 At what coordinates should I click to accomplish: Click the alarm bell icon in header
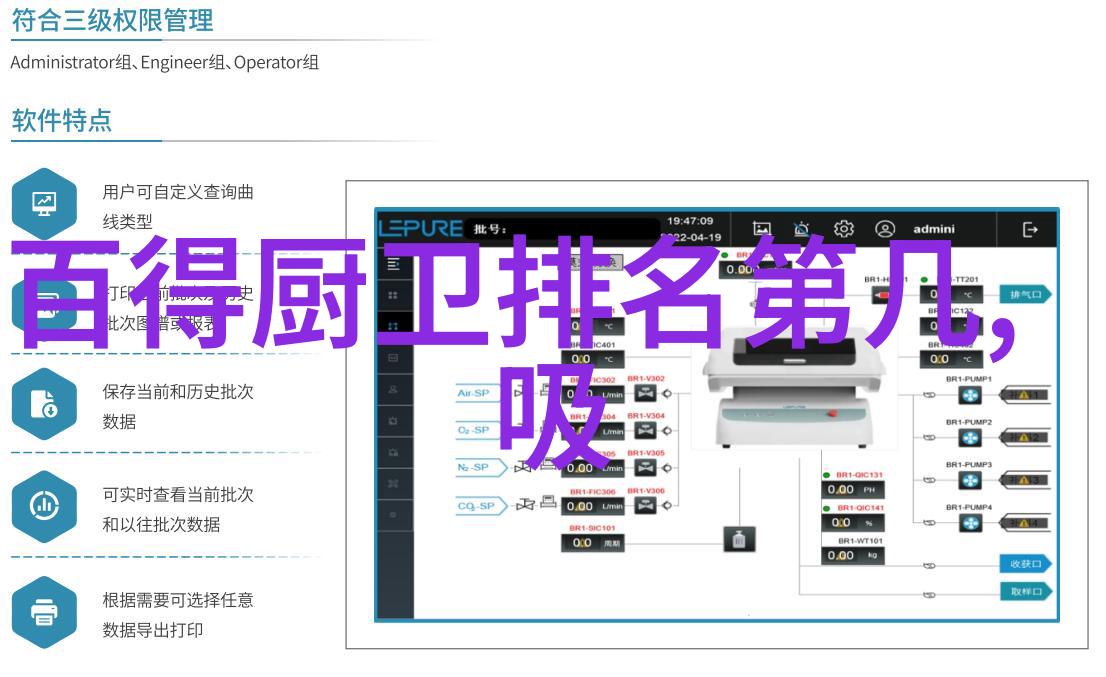[802, 229]
